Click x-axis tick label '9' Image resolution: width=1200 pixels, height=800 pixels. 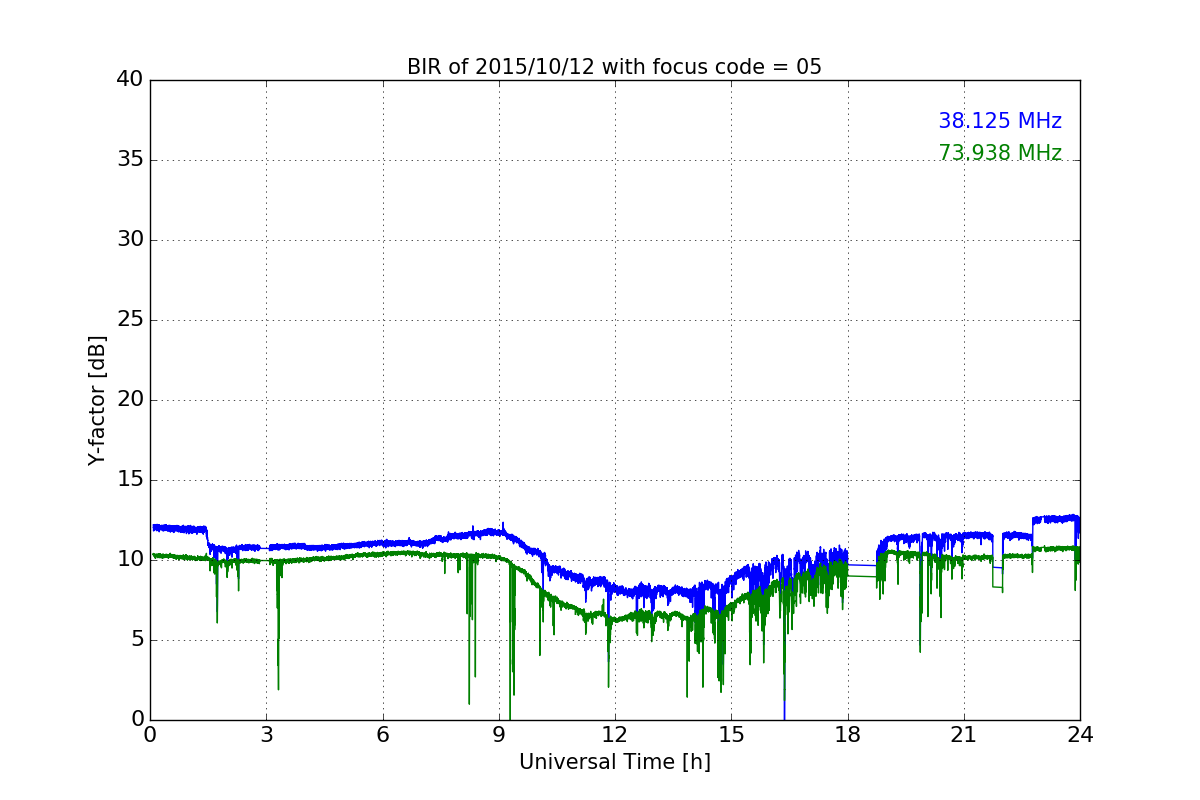click(x=499, y=735)
